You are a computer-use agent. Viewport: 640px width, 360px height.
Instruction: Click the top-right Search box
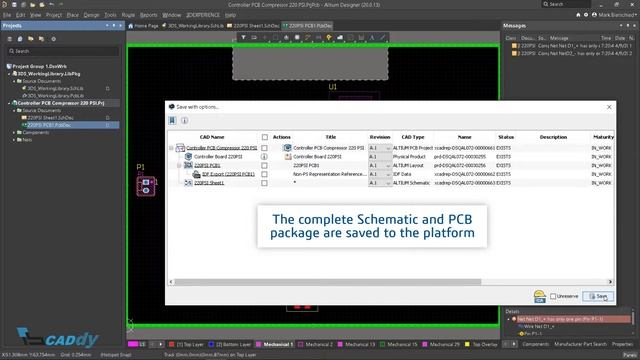[x=567, y=4]
